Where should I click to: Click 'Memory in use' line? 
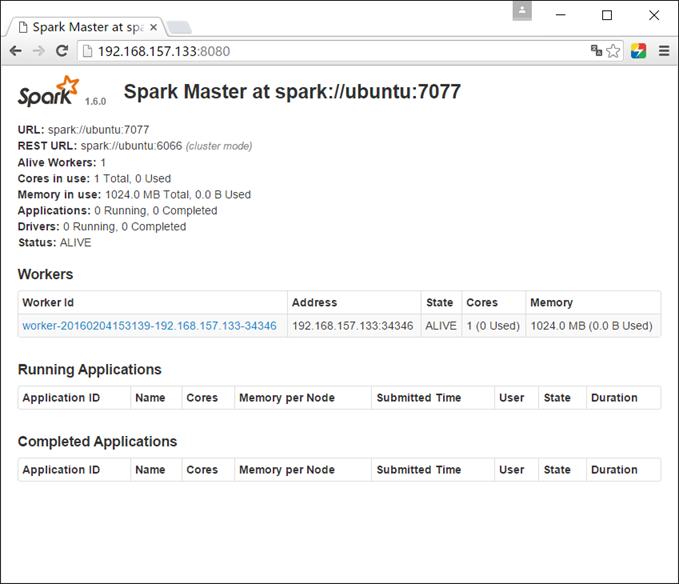pos(134,194)
